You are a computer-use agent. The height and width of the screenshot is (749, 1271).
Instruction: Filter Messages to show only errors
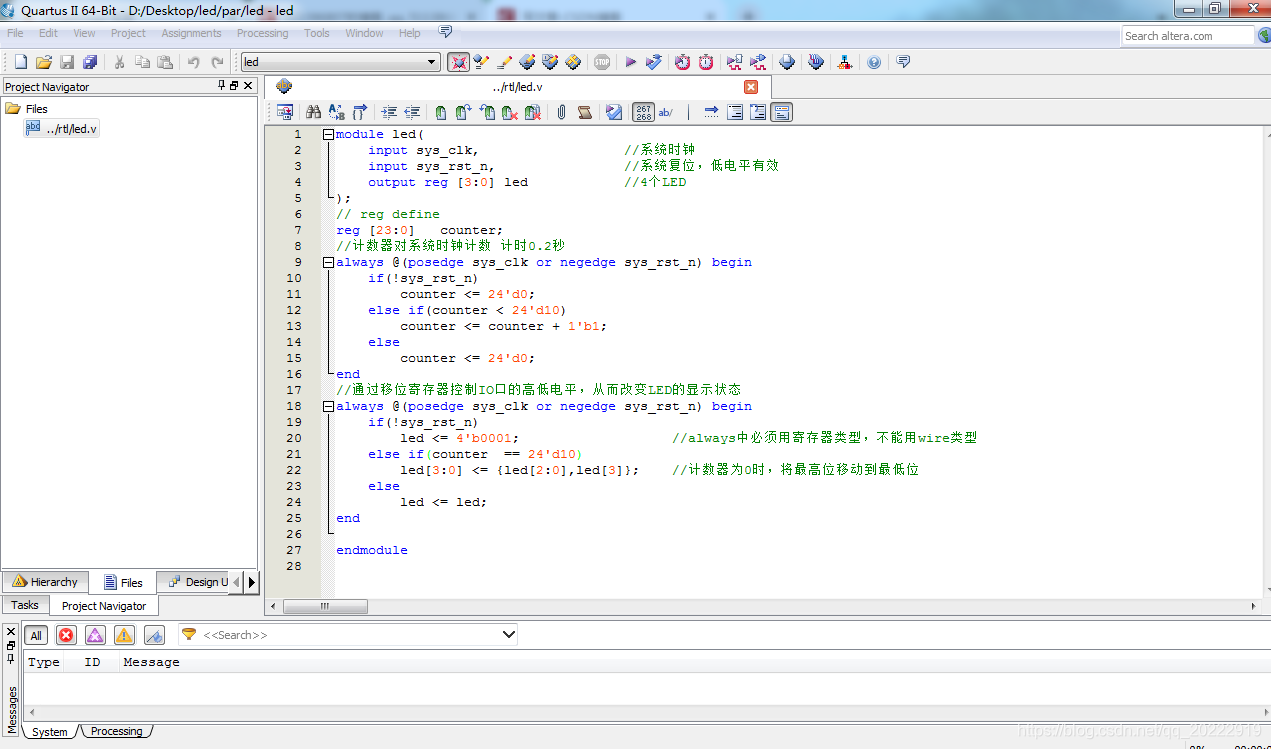pyautogui.click(x=67, y=635)
